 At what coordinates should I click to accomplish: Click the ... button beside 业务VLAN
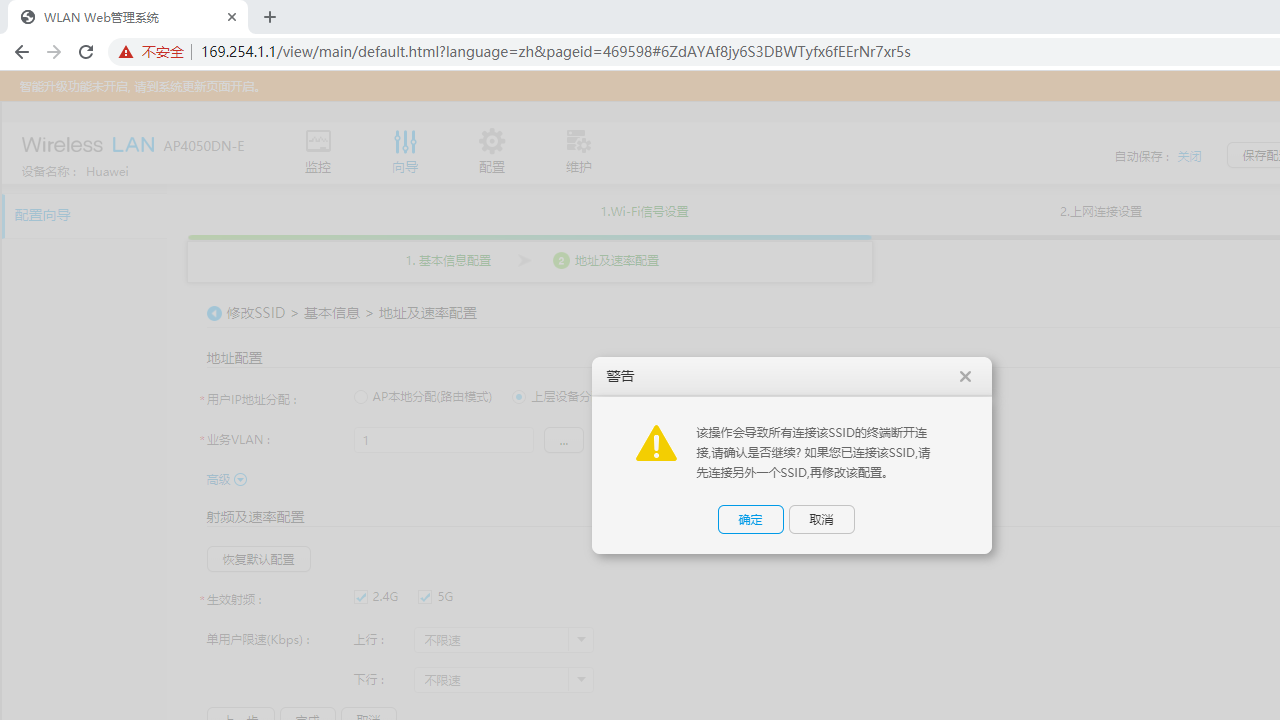pos(564,440)
